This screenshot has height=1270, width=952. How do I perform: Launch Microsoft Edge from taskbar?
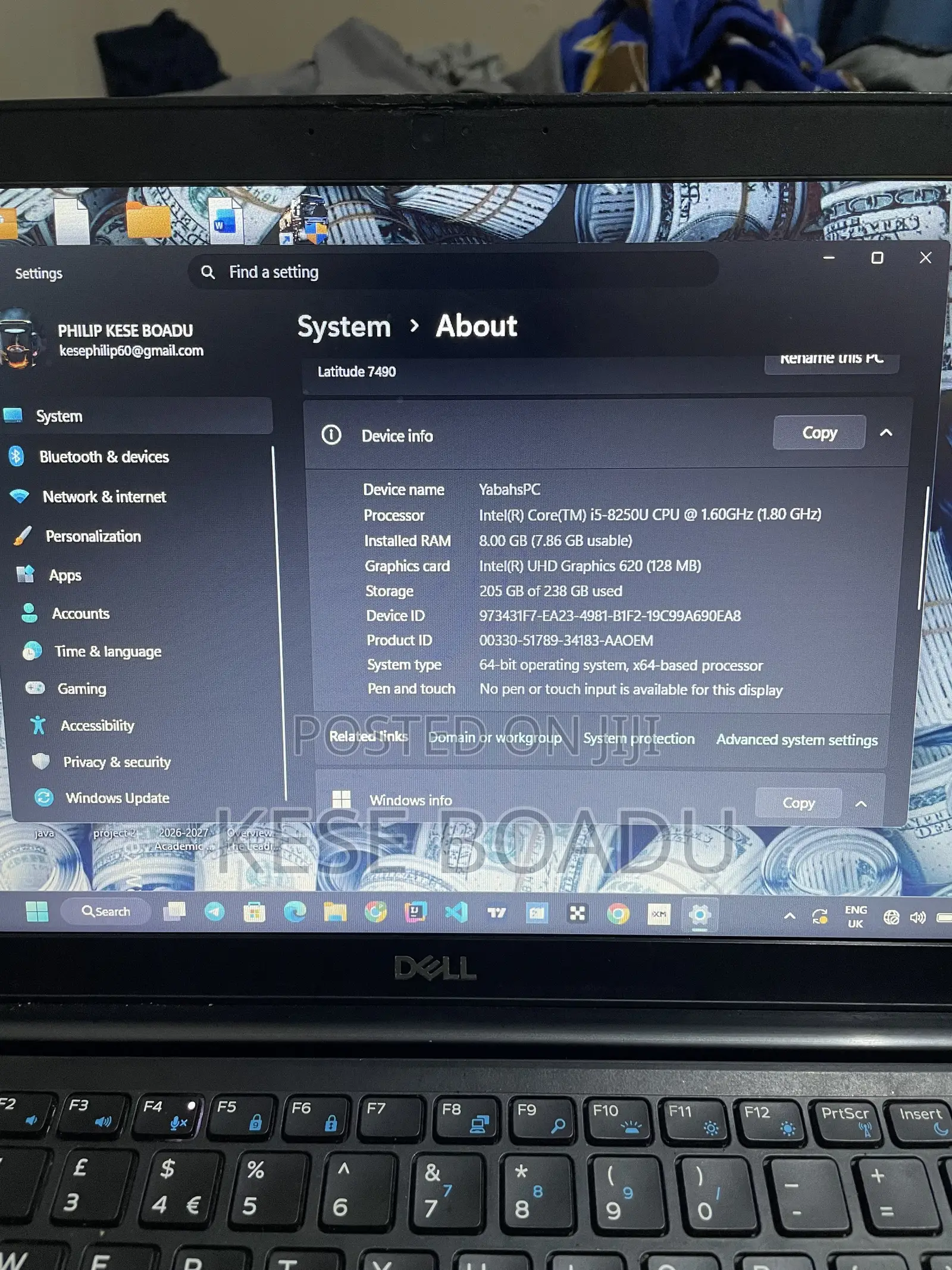tap(295, 912)
